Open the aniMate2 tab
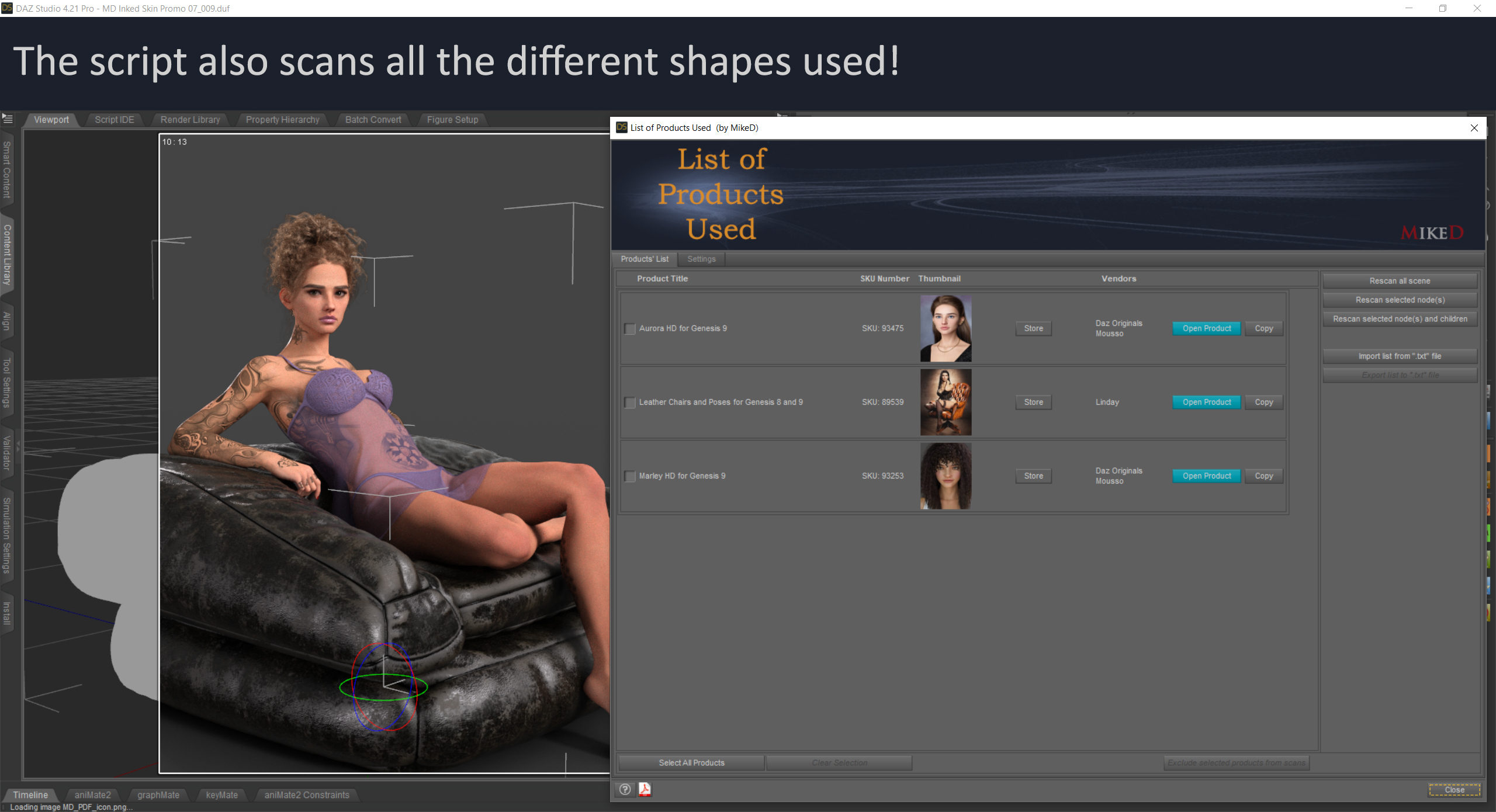The height and width of the screenshot is (812, 1496). pos(92,795)
